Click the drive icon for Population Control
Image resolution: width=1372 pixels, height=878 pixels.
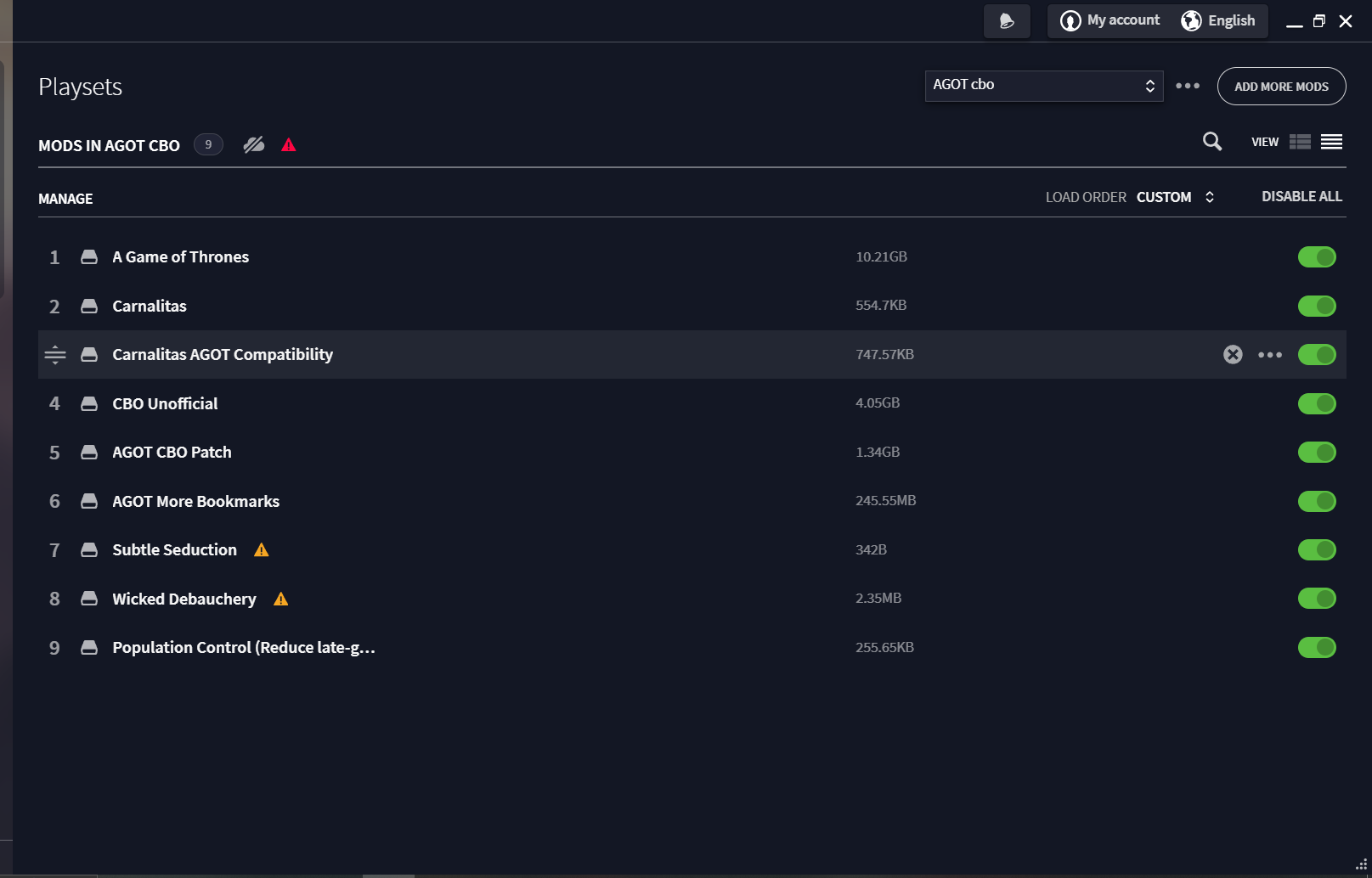click(89, 648)
